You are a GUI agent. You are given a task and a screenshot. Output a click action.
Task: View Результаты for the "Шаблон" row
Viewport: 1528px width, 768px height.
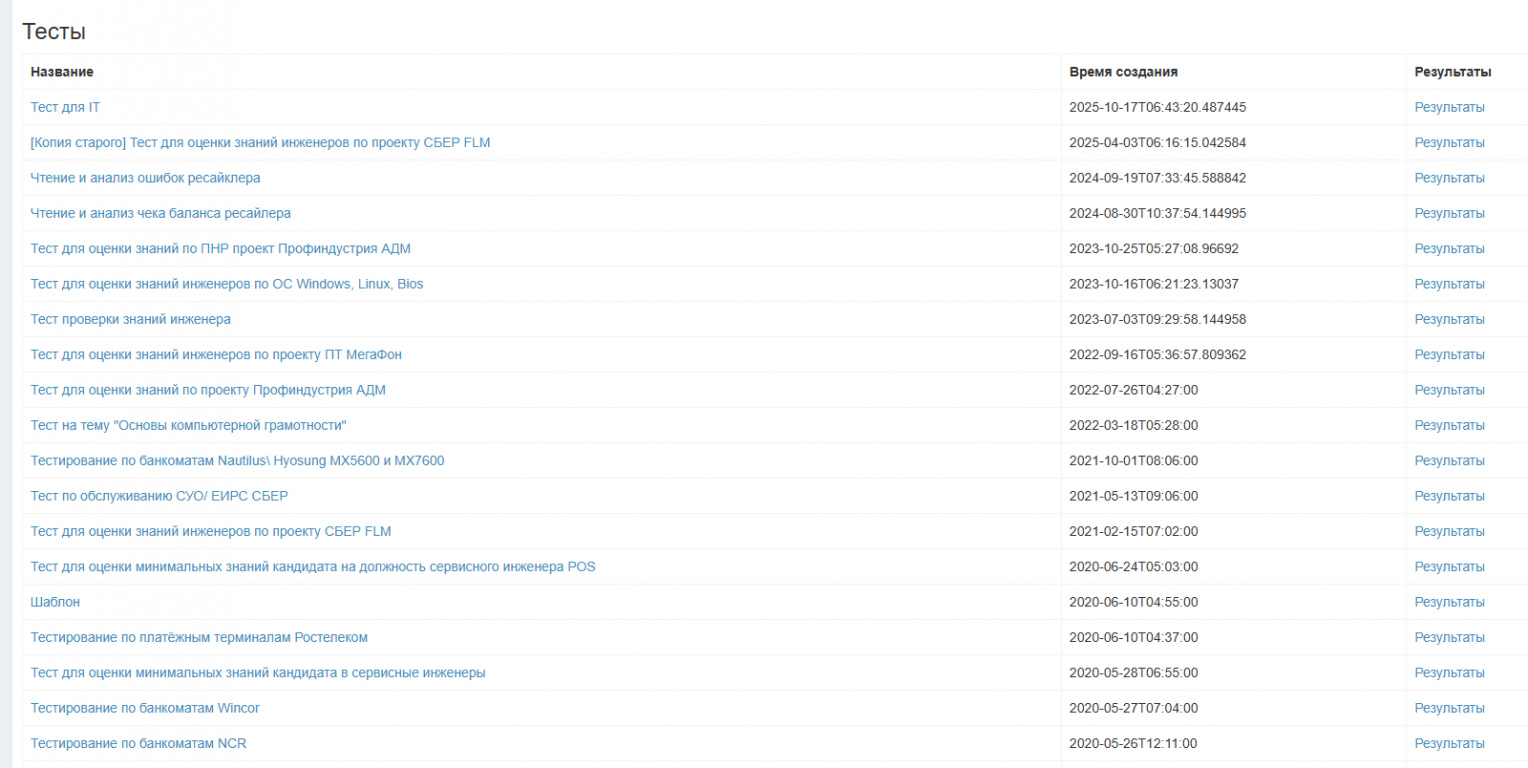[x=1449, y=602]
